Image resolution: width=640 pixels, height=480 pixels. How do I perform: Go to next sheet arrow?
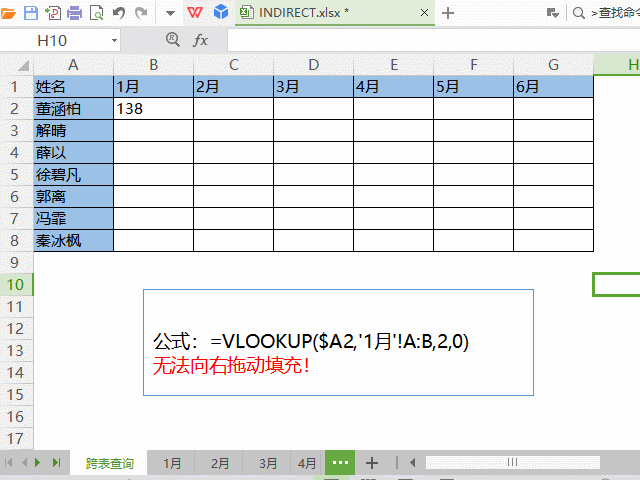click(x=38, y=462)
